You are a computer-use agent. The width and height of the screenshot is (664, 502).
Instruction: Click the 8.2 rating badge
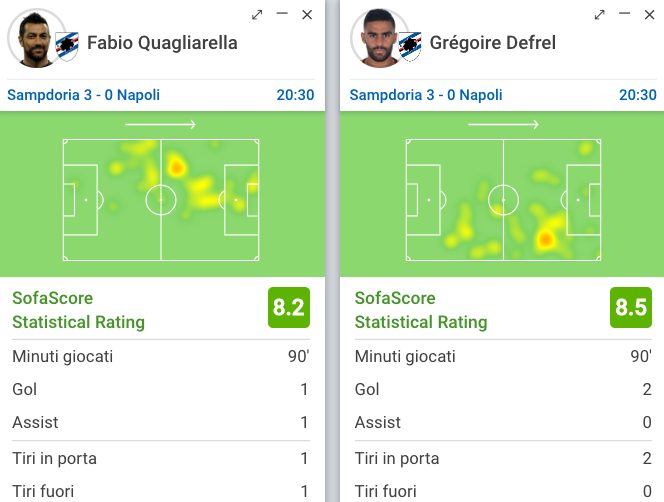coord(289,308)
